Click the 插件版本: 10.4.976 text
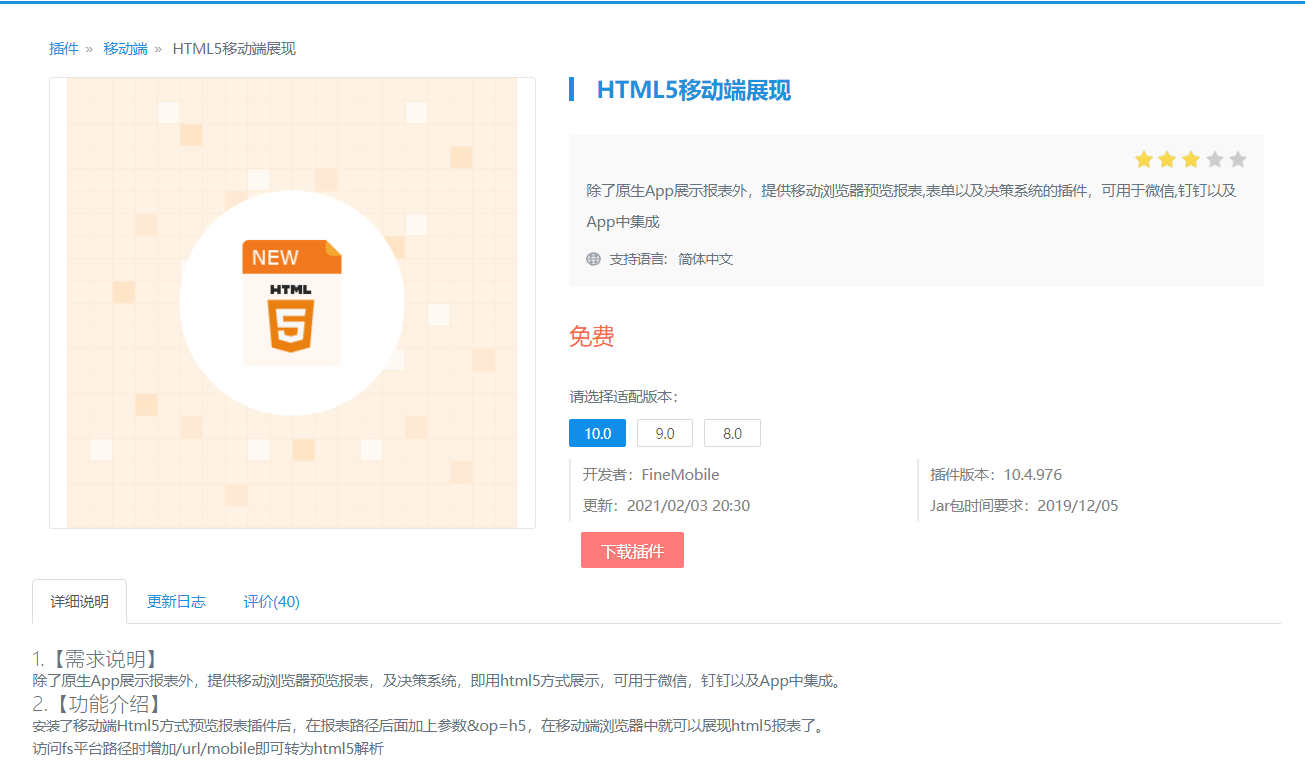 [996, 474]
